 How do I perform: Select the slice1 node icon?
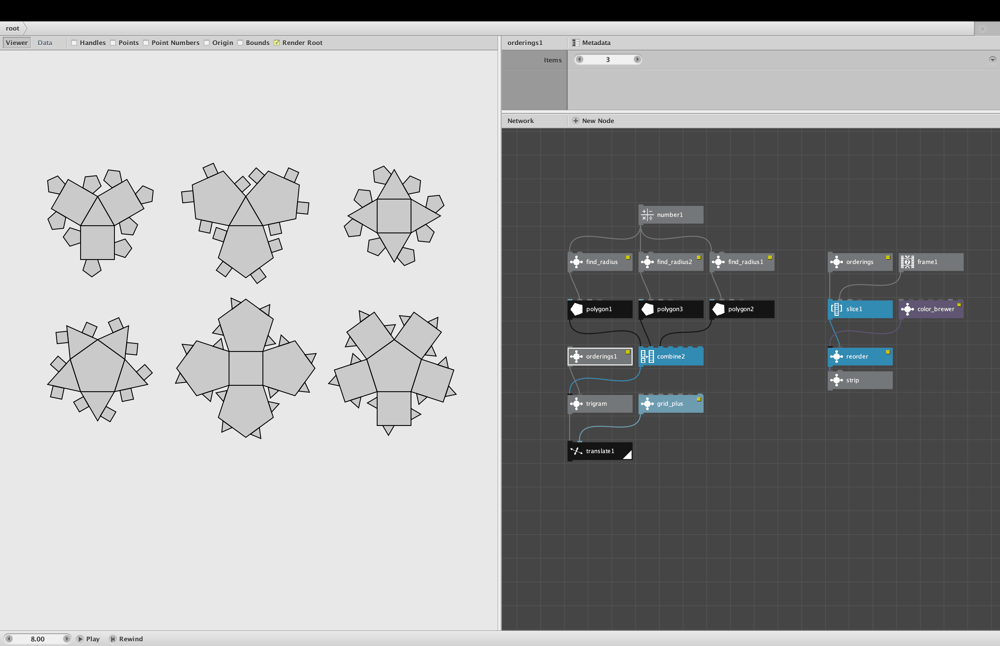click(836, 309)
